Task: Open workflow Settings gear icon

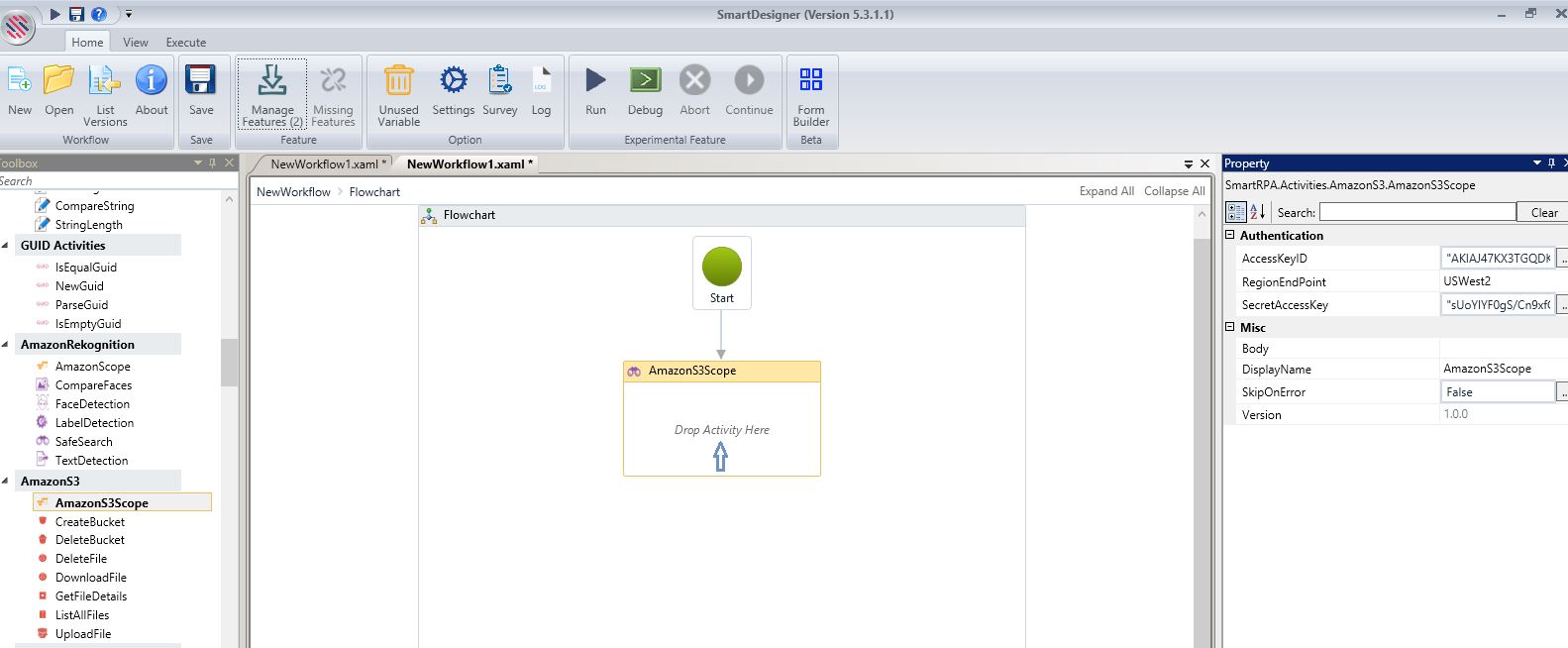Action: point(453,81)
